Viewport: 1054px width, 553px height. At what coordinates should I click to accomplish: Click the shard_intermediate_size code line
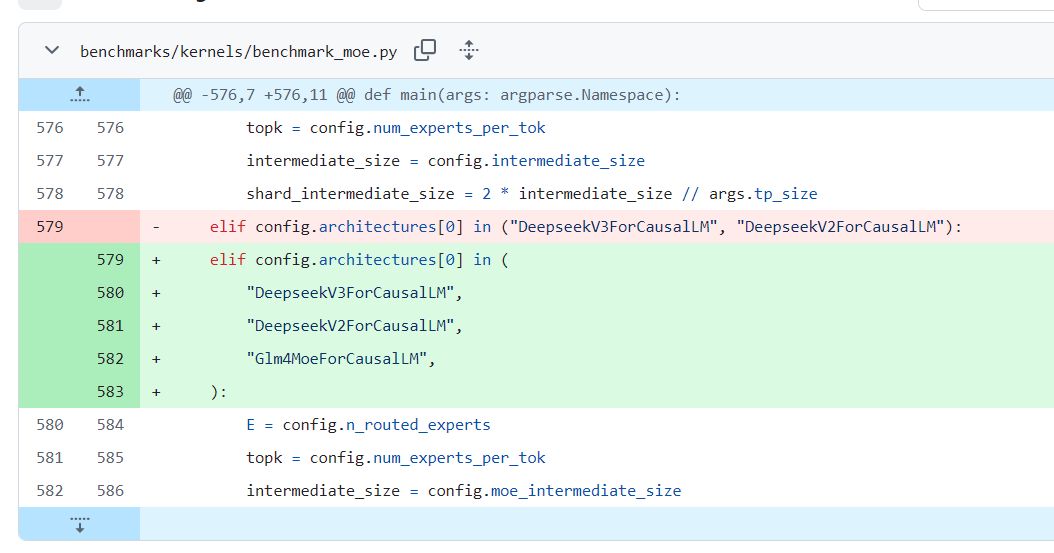coord(532,194)
